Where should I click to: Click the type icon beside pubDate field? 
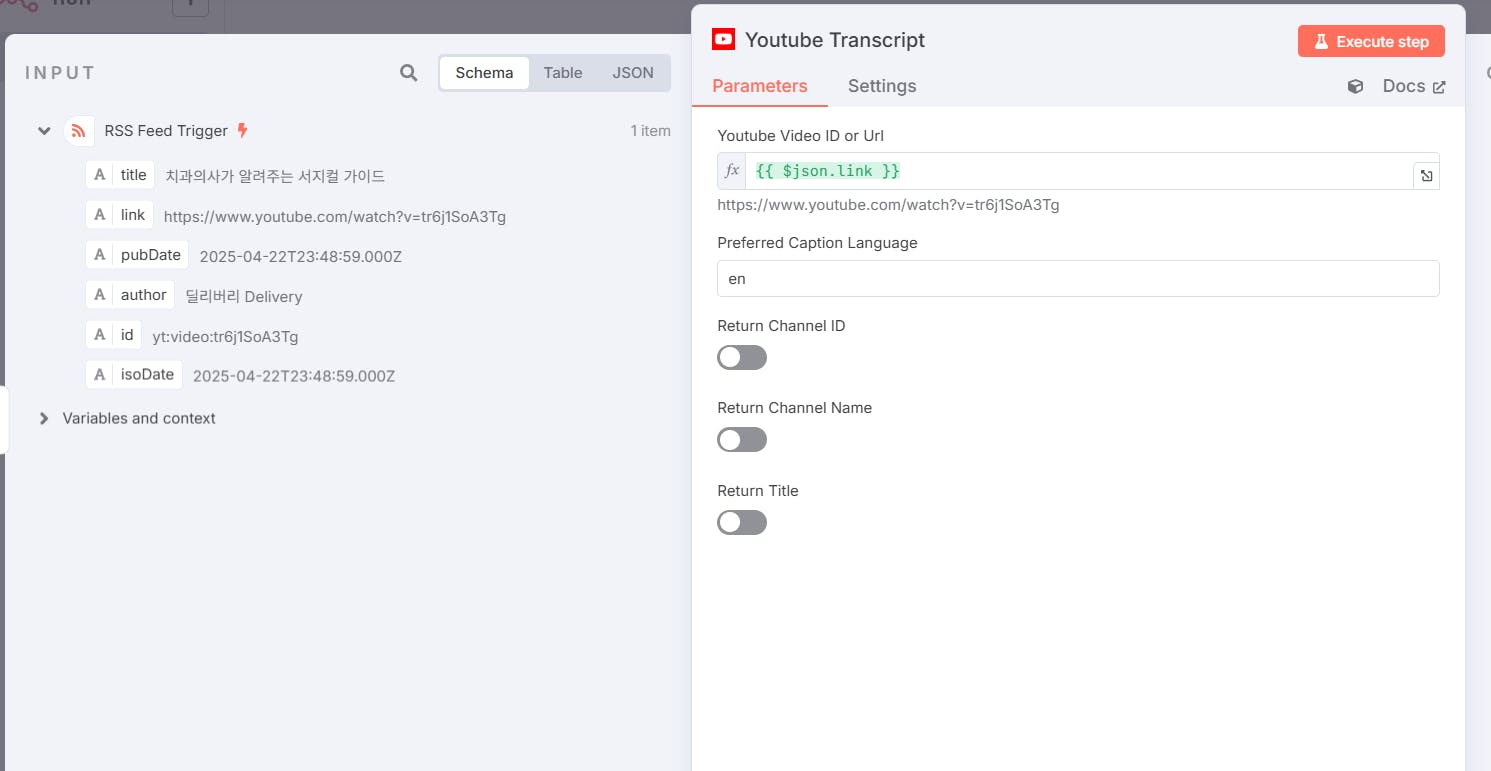coord(100,255)
